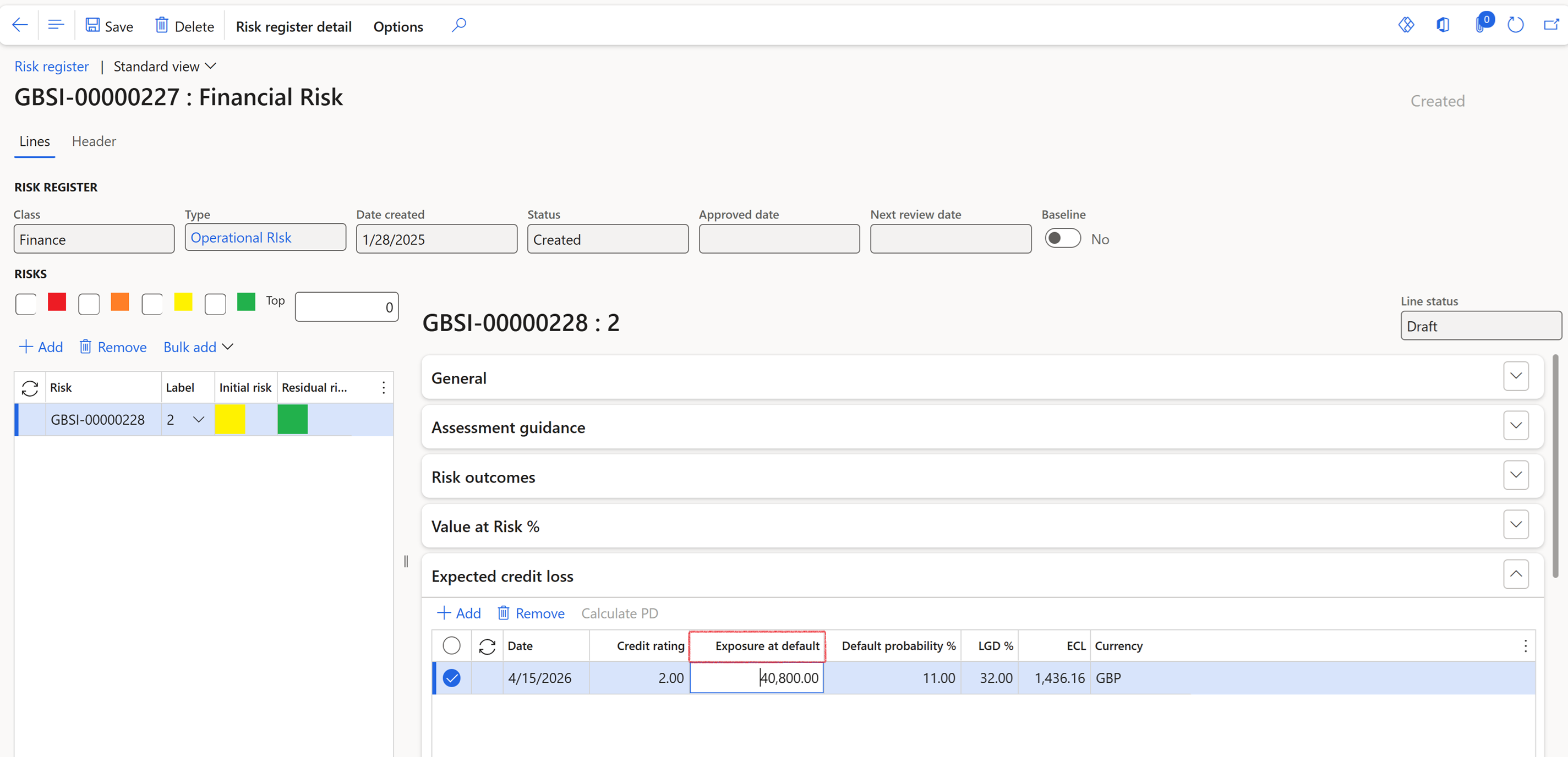
Task: Click the Top number input field
Action: (x=346, y=308)
